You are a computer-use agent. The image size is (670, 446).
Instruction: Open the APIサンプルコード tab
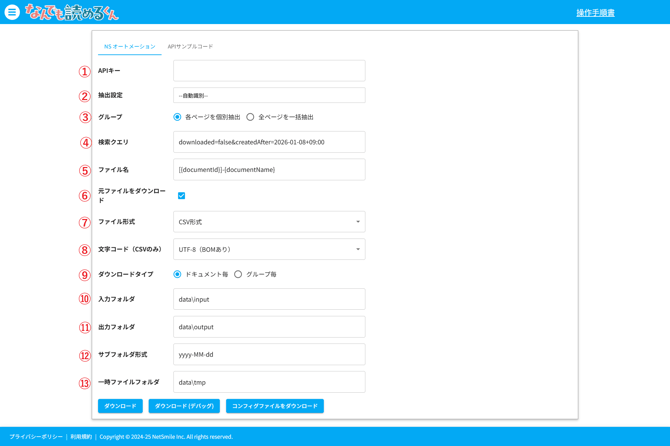coord(190,46)
